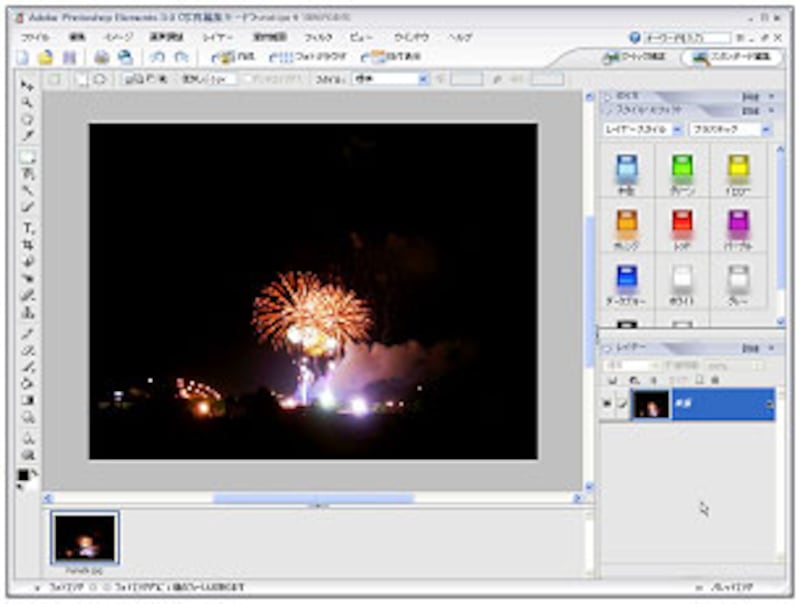Open the Help menu
This screenshot has width=800, height=604.
(460, 36)
